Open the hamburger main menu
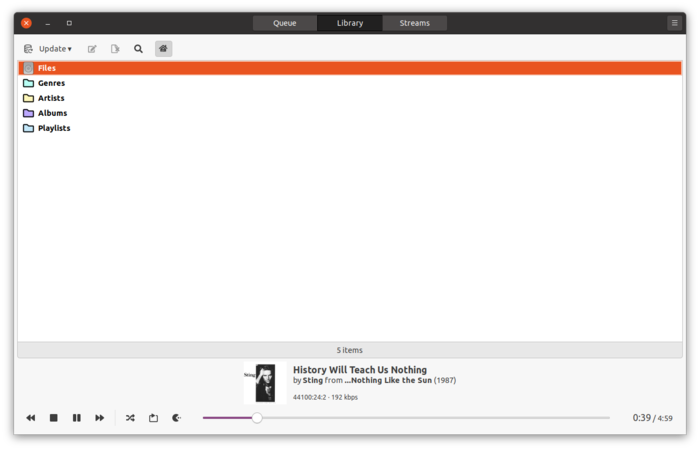 click(674, 22)
